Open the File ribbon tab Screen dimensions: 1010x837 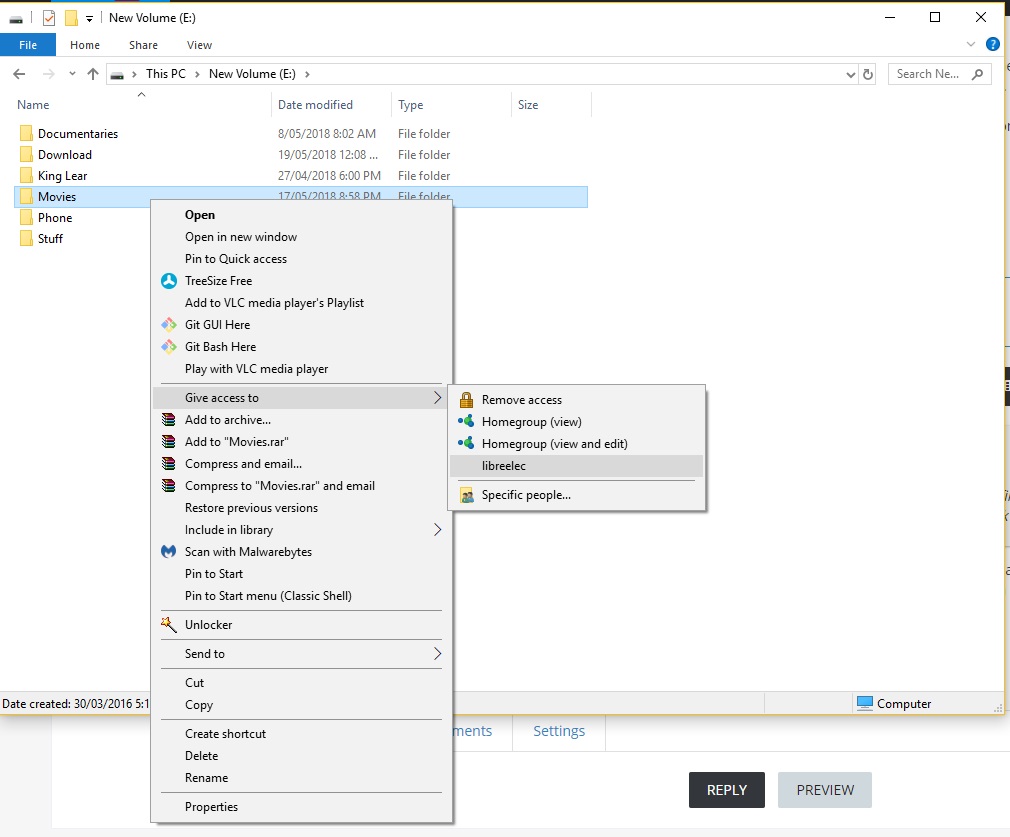pyautogui.click(x=28, y=45)
